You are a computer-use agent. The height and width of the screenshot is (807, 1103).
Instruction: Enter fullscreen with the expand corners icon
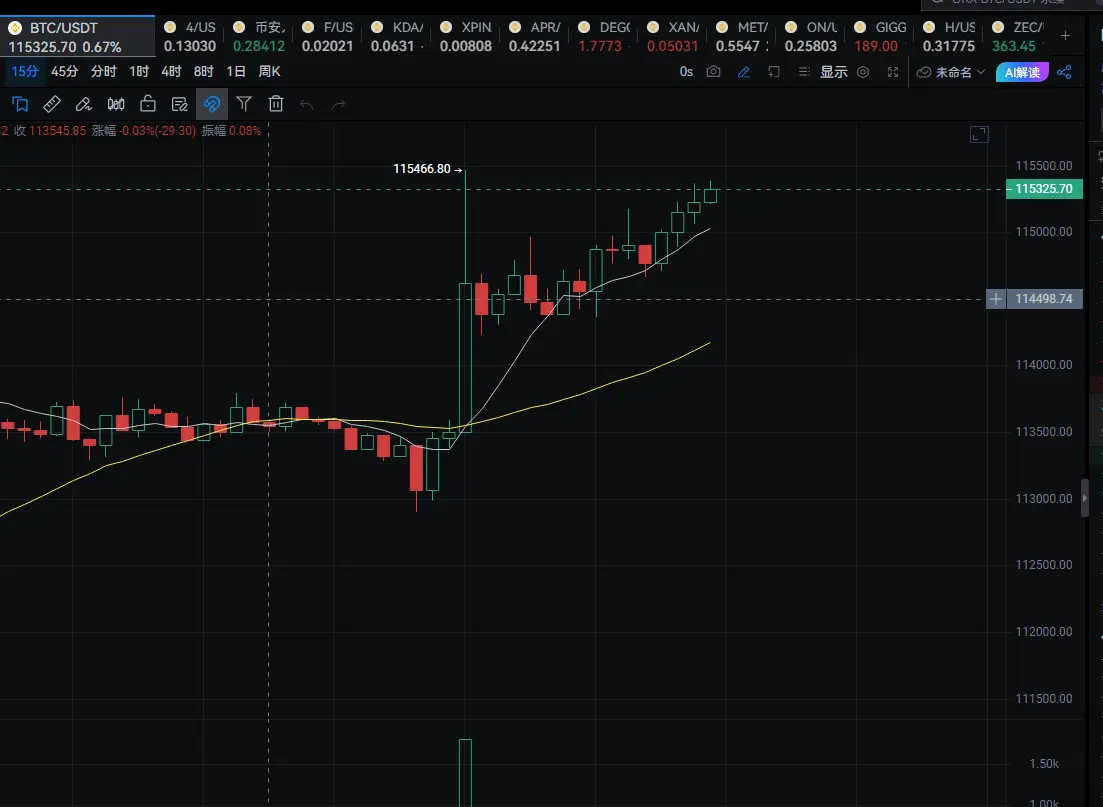pyautogui.click(x=893, y=72)
